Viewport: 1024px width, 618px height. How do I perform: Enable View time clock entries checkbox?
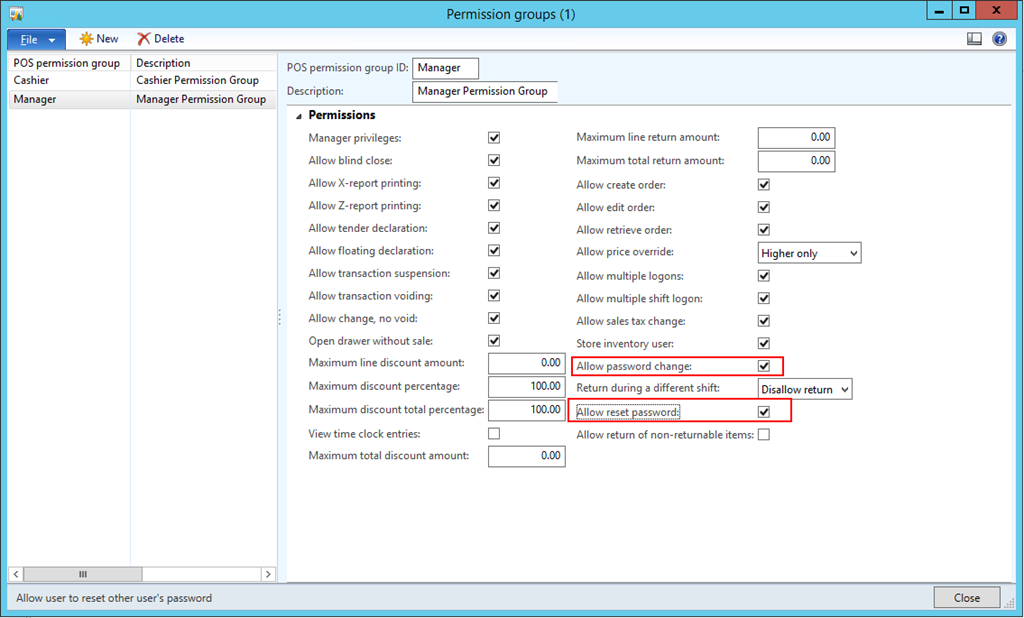[x=494, y=434]
